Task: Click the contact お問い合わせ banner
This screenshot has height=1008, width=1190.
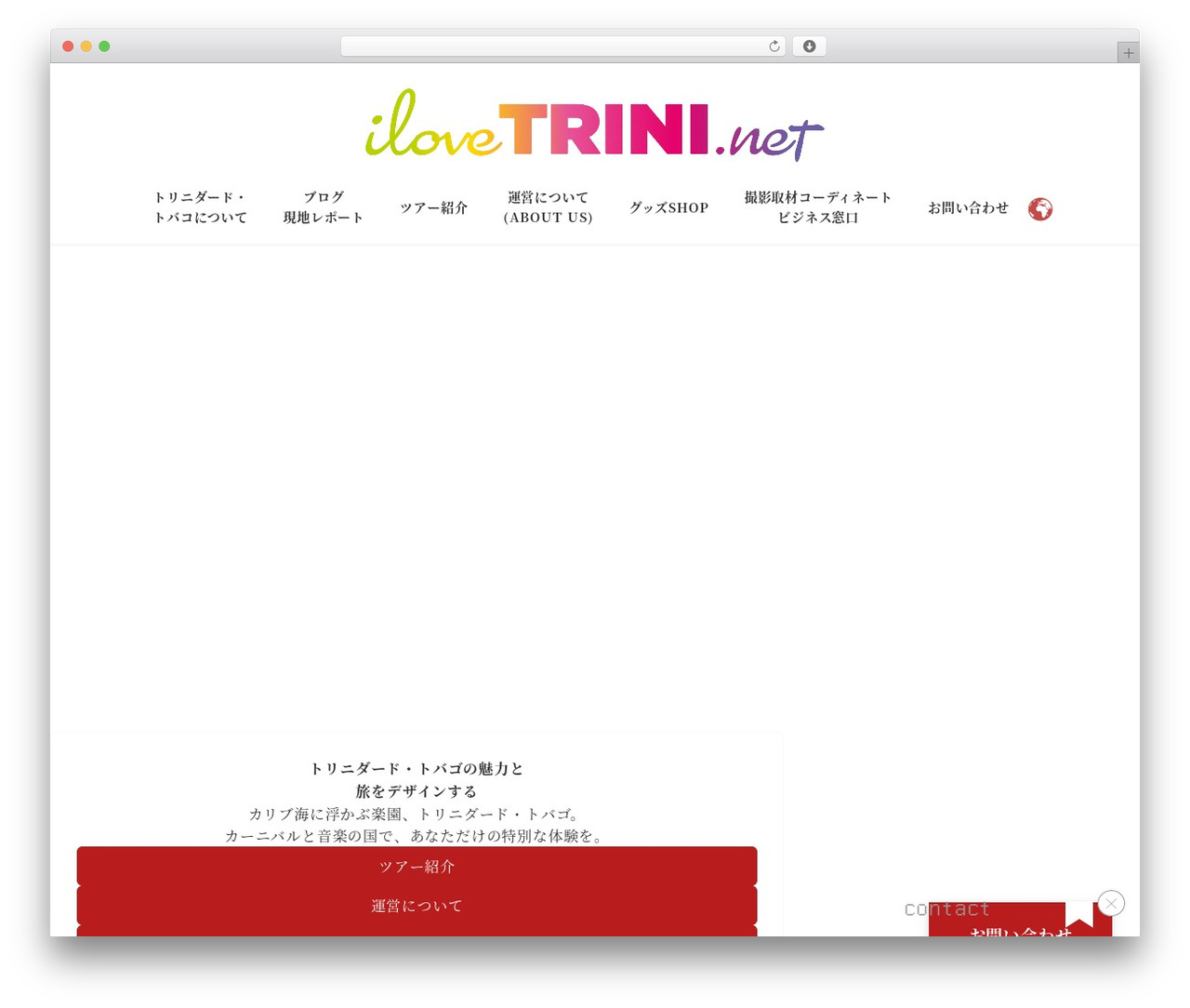Action: [1020, 921]
